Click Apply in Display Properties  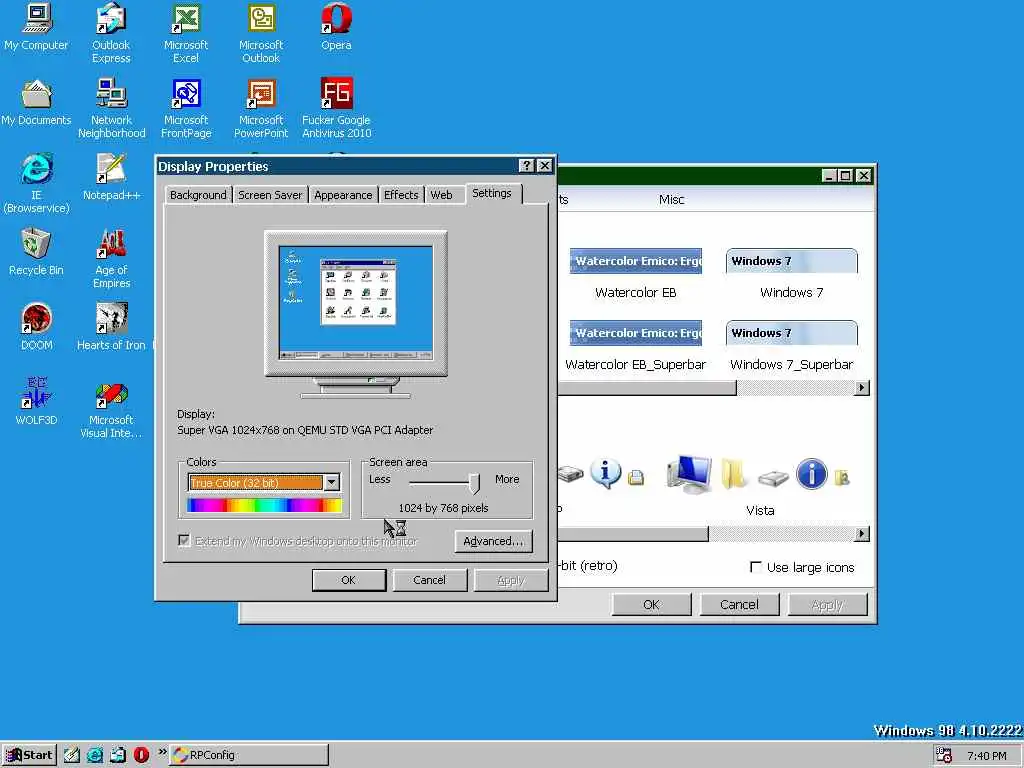pyautogui.click(x=511, y=580)
